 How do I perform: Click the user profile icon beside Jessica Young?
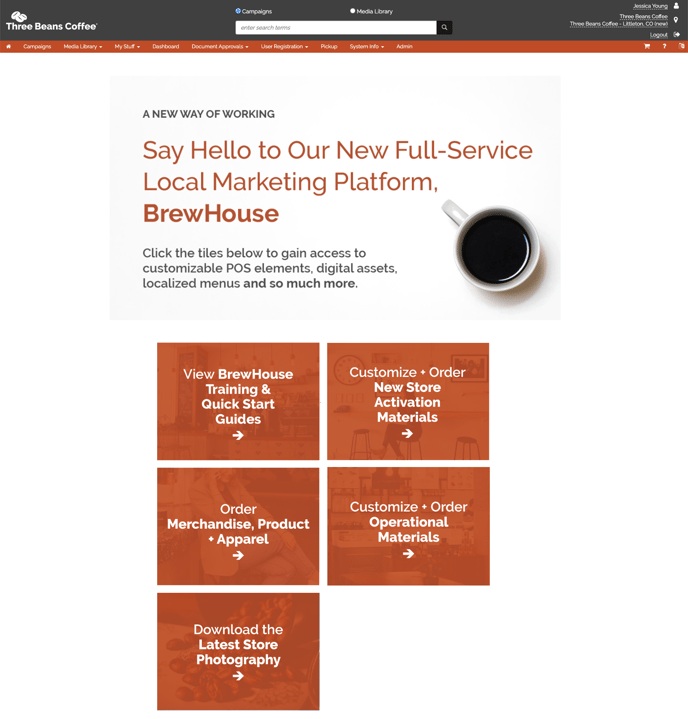tap(676, 6)
